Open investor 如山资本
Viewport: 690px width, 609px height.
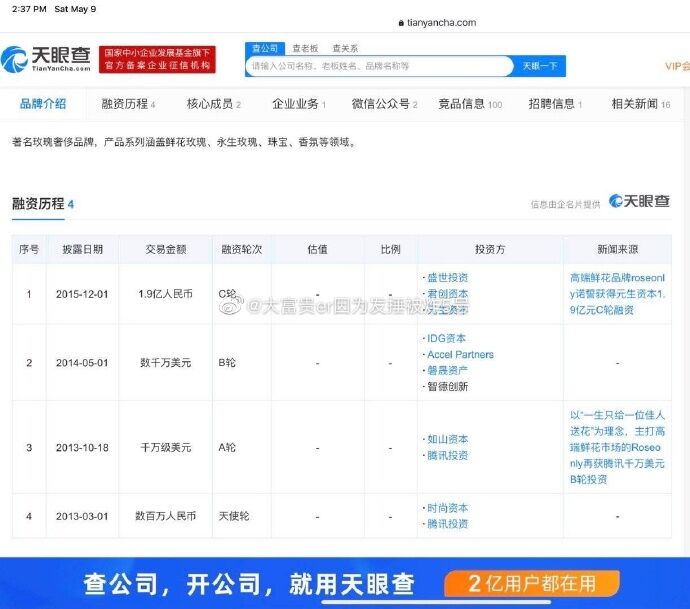[448, 439]
